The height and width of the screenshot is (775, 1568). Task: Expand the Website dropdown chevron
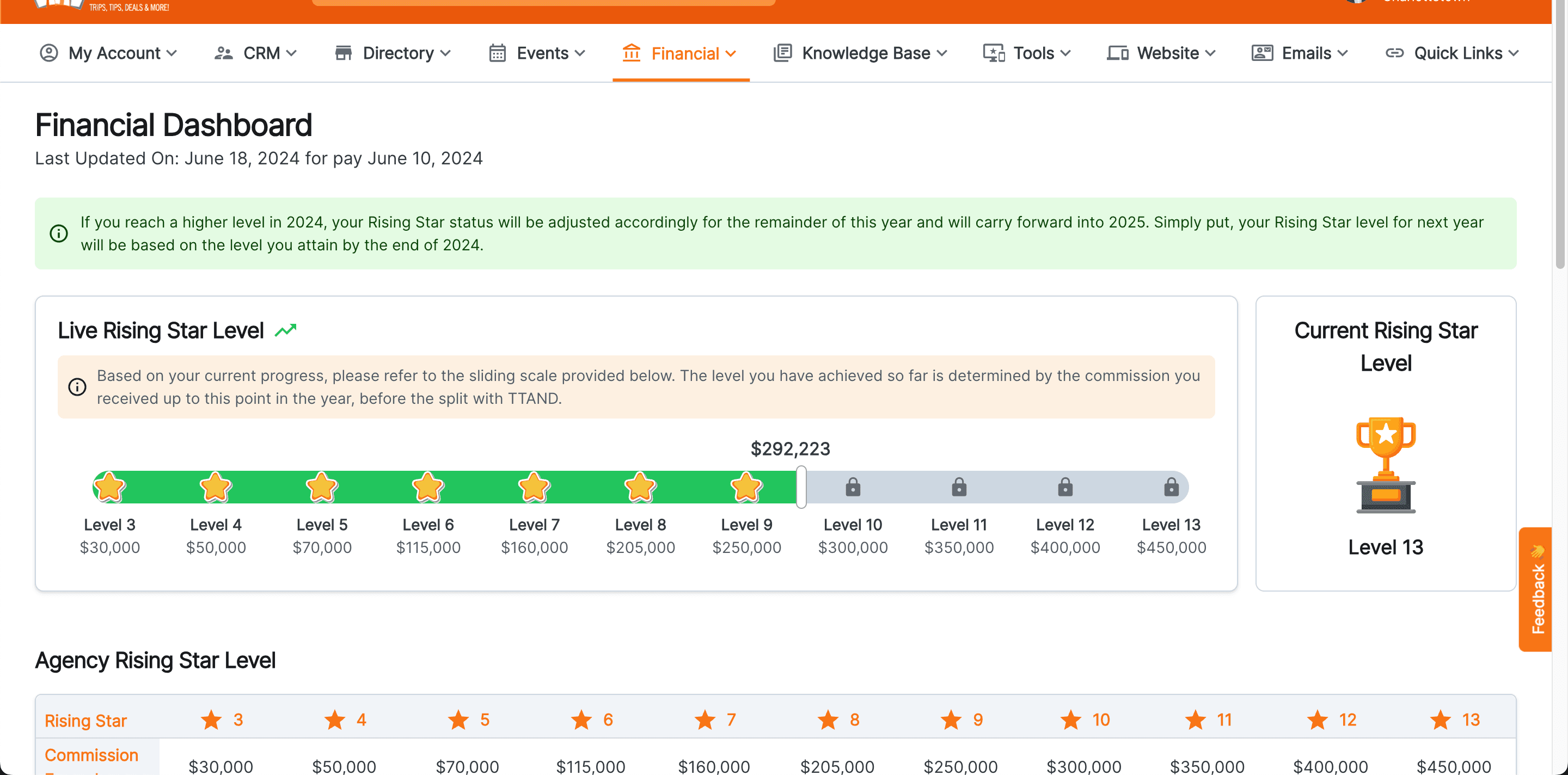pyautogui.click(x=1210, y=53)
